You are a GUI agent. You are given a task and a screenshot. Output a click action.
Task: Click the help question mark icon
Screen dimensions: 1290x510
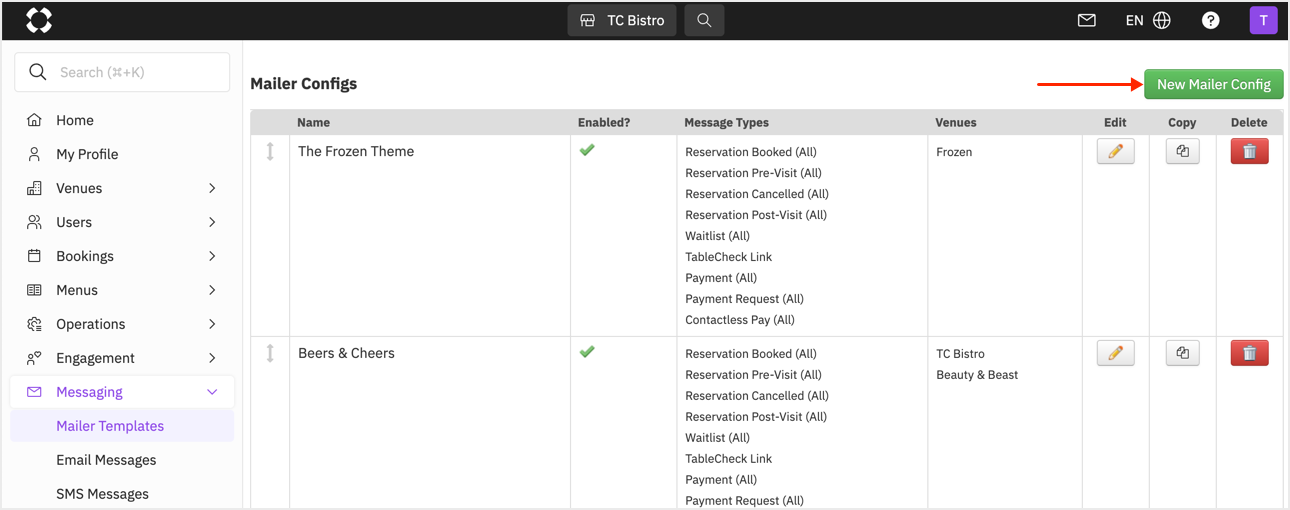click(1210, 20)
